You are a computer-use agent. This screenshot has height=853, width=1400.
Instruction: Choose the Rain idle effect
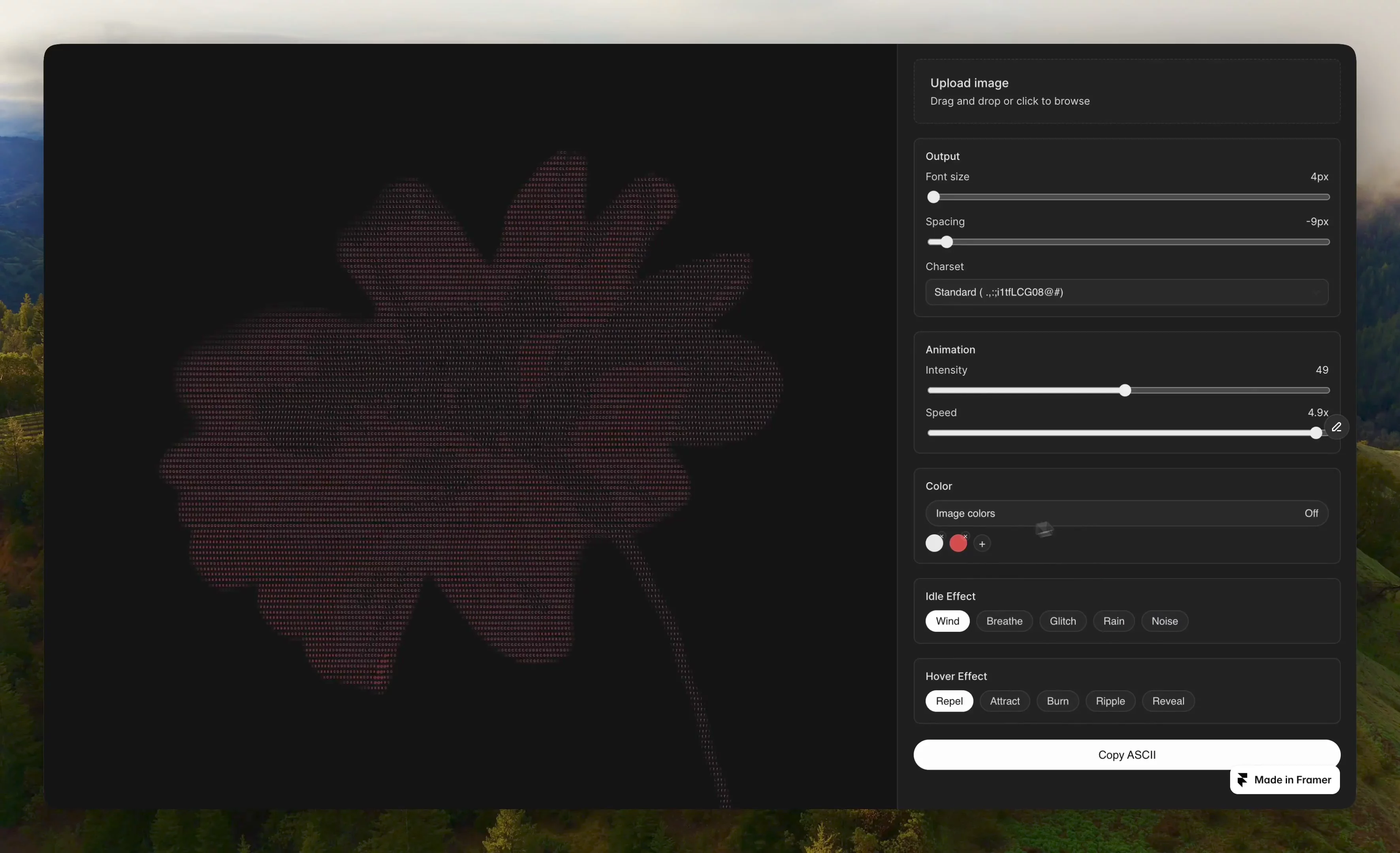click(1114, 621)
